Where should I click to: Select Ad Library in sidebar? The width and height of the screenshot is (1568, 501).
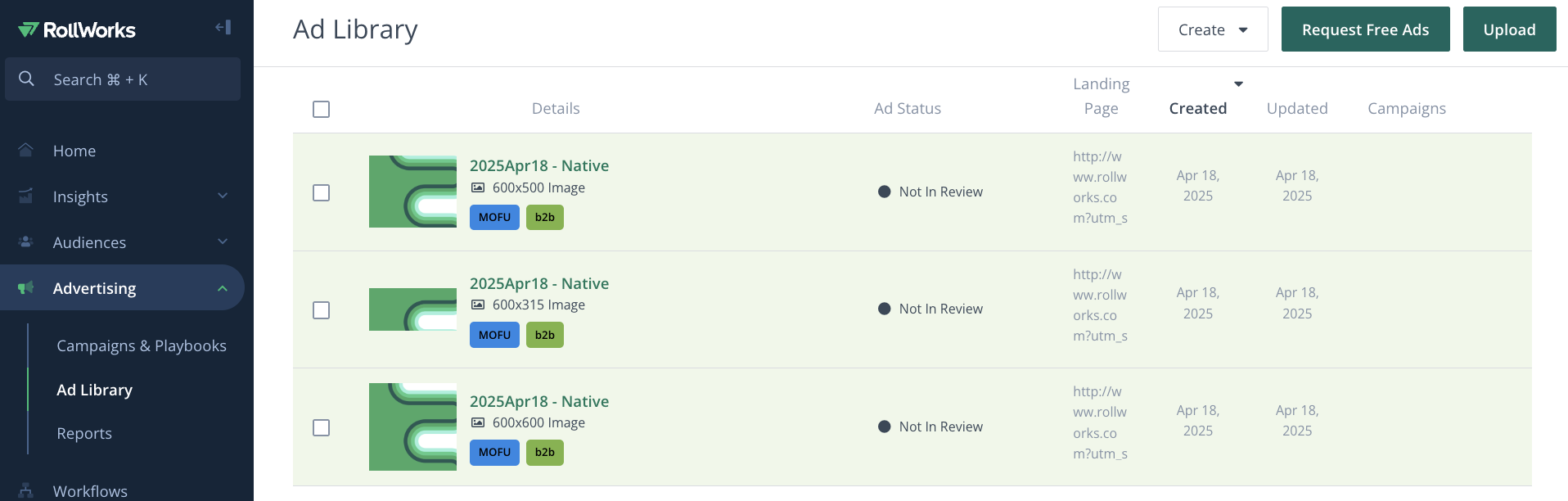[94, 390]
